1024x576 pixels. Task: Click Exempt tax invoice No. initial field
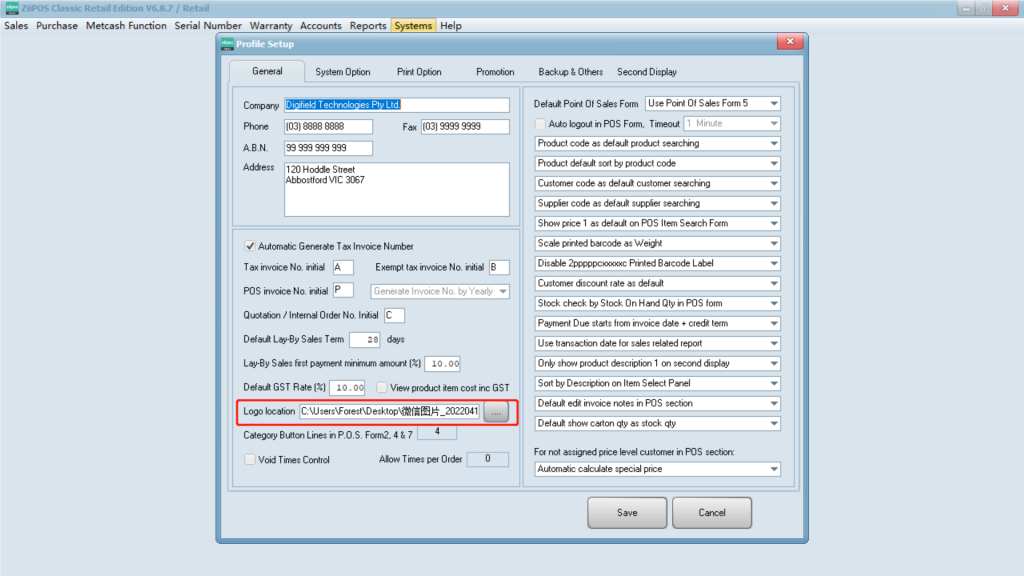499,267
